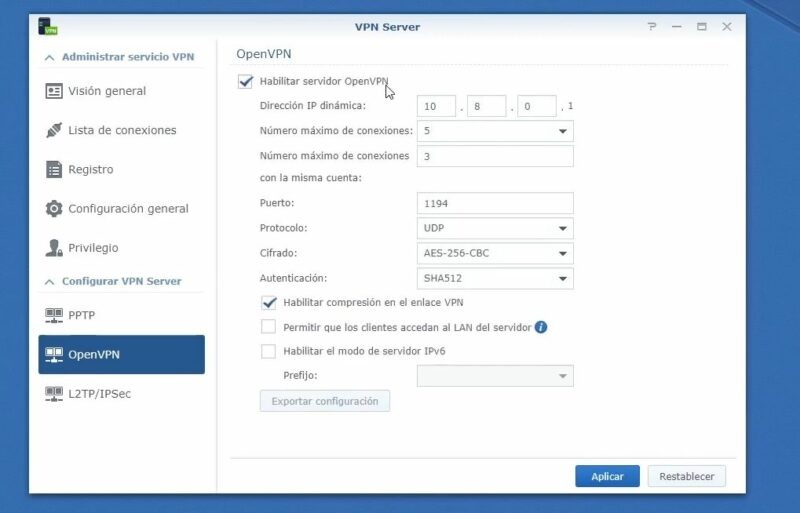
Task: Click the Lista de conexiones plug icon
Action: tap(54, 130)
